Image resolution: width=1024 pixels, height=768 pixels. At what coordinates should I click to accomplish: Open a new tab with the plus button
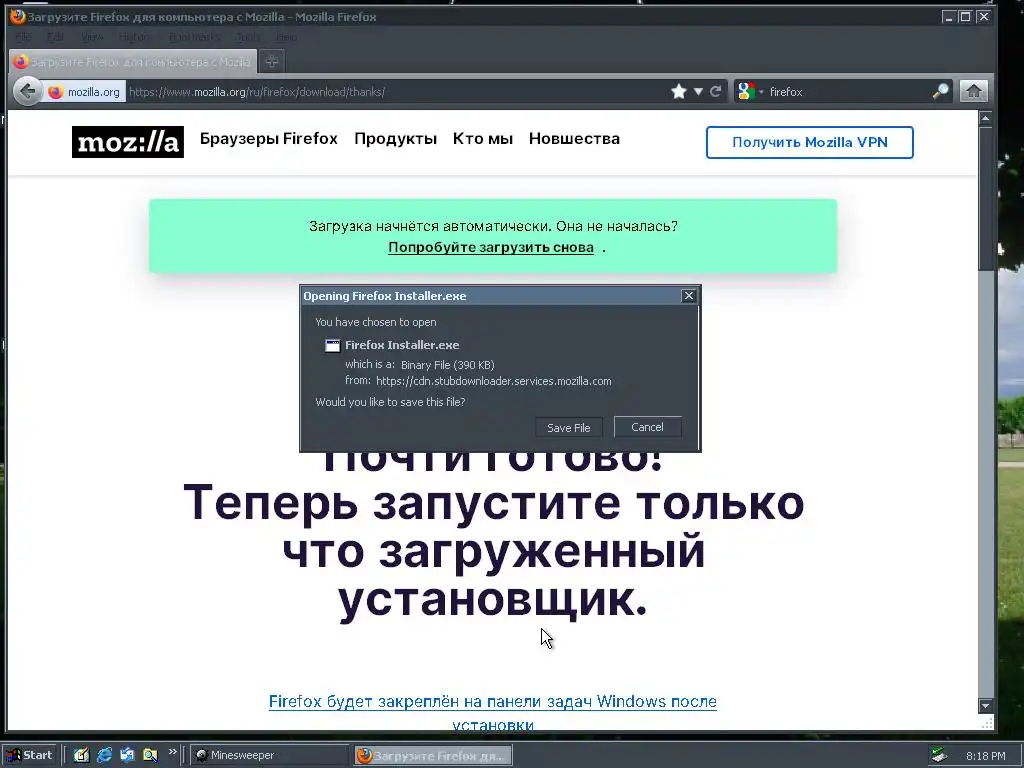tap(272, 61)
